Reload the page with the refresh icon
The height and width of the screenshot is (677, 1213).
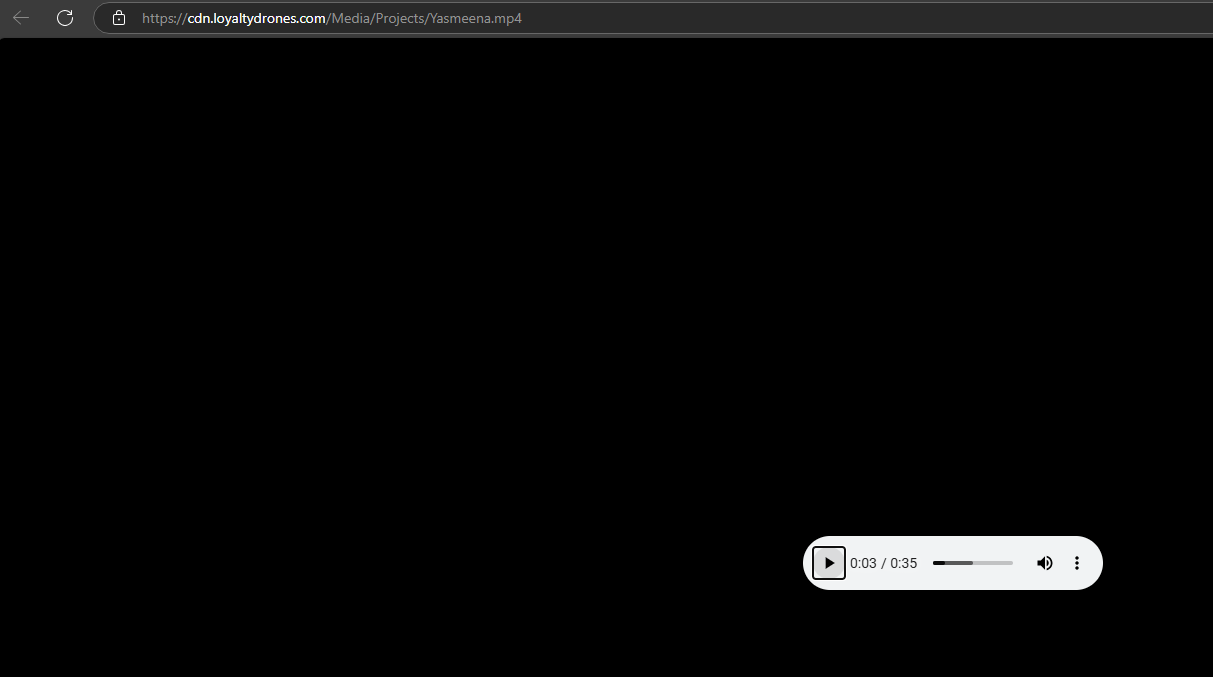(65, 18)
